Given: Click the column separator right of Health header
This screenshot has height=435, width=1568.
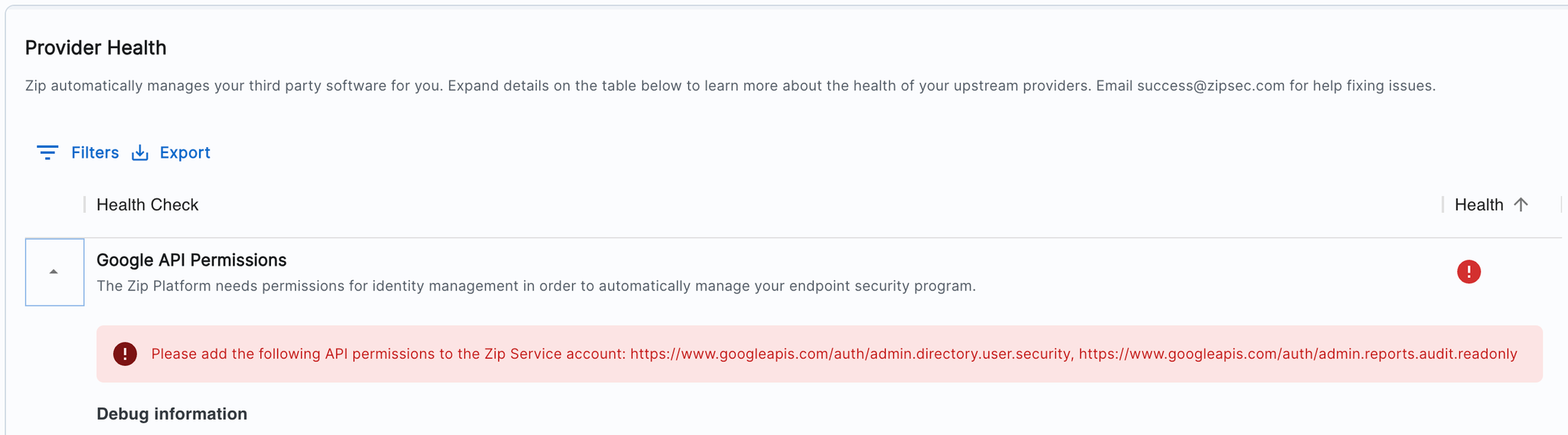Looking at the screenshot, I should (1561, 204).
